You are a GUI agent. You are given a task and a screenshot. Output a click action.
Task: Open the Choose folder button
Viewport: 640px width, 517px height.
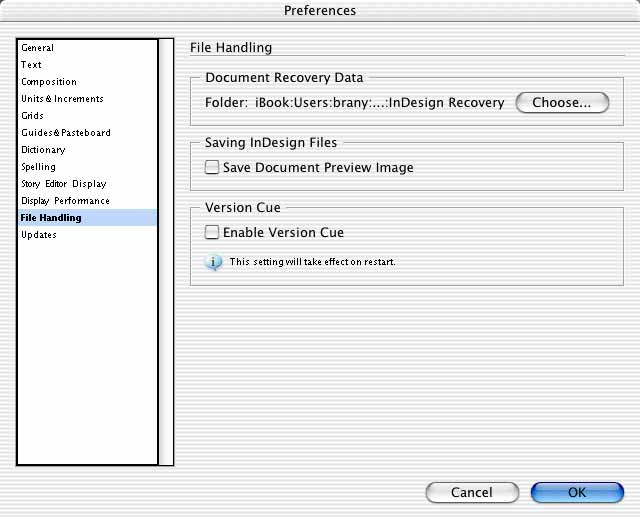[x=562, y=102]
